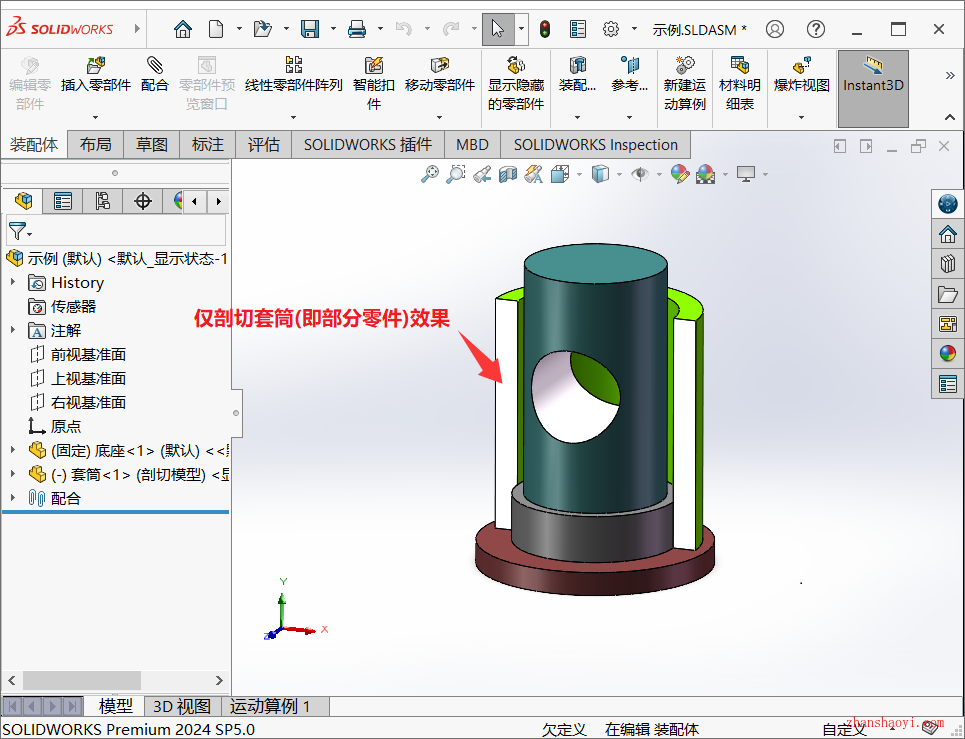
Task: Select 上视基准面 top plane in tree
Action: point(78,378)
